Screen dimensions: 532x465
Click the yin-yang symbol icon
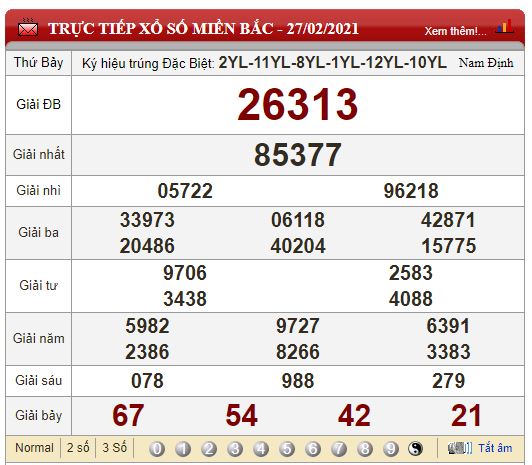click(415, 449)
